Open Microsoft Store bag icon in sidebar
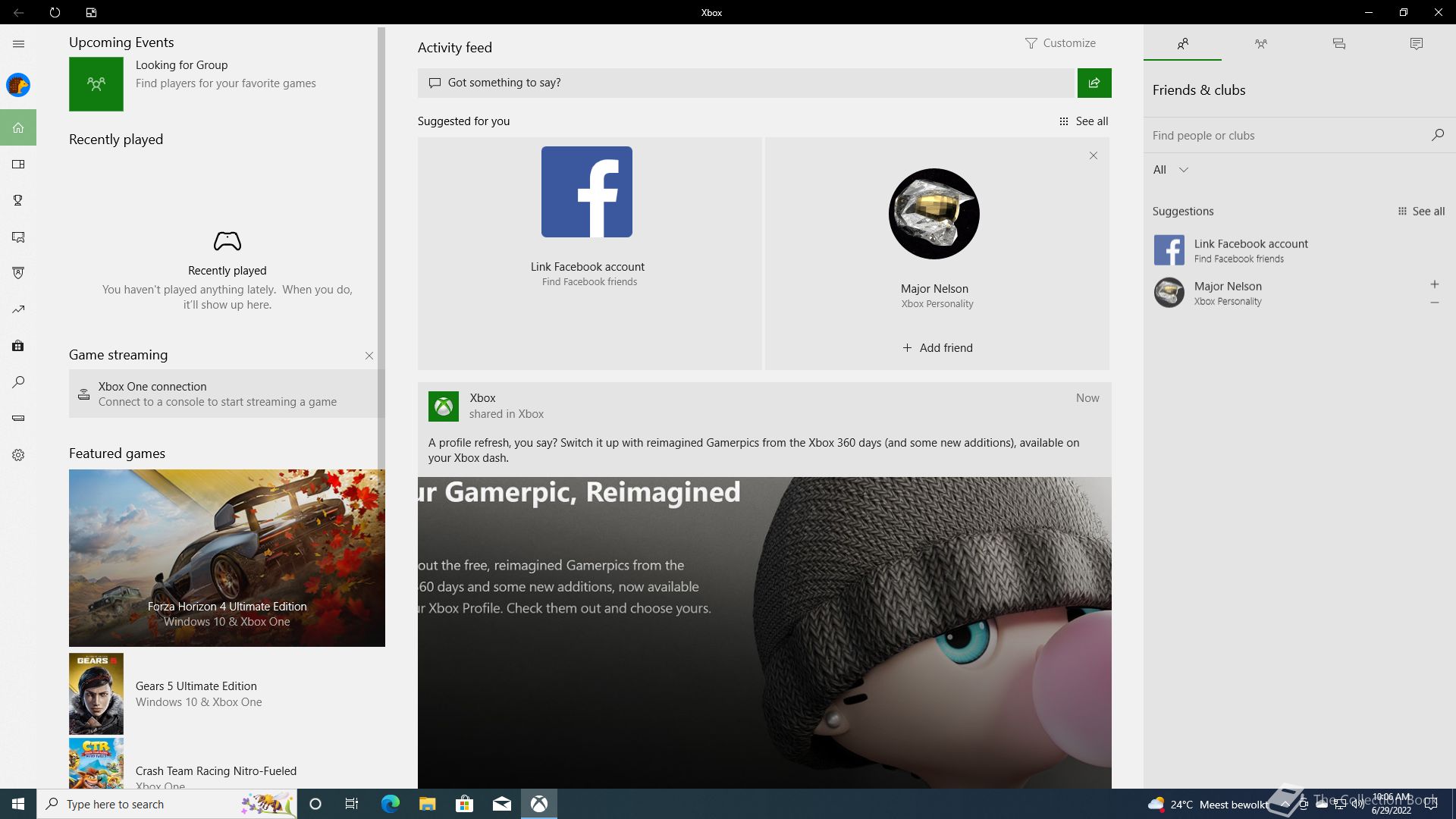This screenshot has width=1456, height=819. (x=18, y=346)
